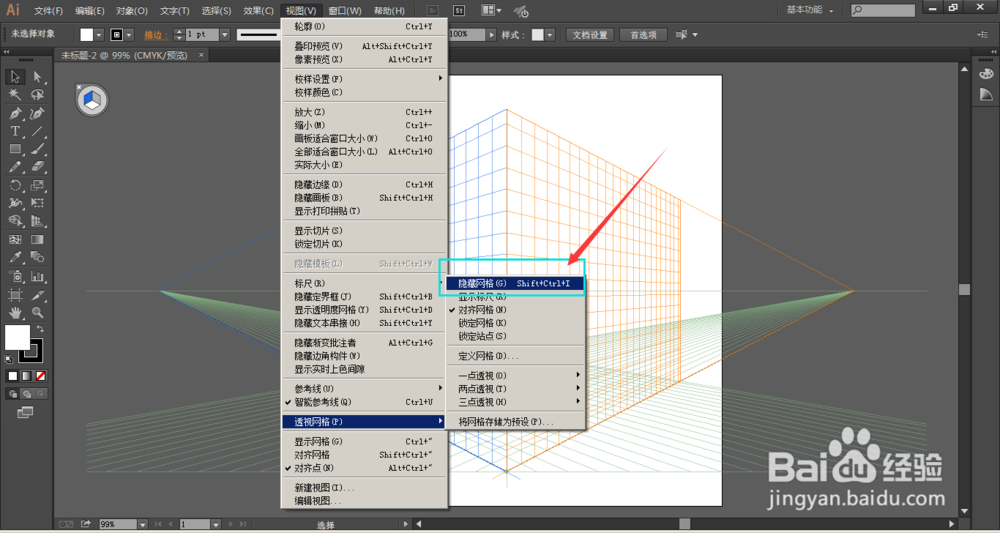The height and width of the screenshot is (533, 1000).
Task: Open the 样式 style dropdown arrow
Action: [x=550, y=35]
